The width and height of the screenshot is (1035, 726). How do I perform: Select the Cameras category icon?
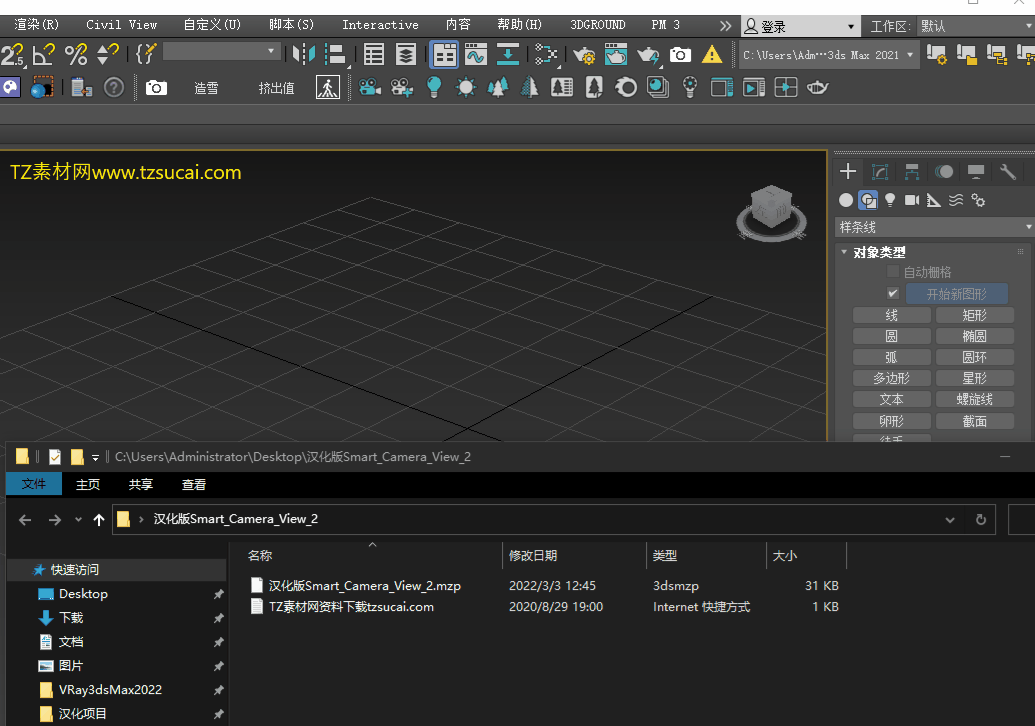[x=912, y=200]
